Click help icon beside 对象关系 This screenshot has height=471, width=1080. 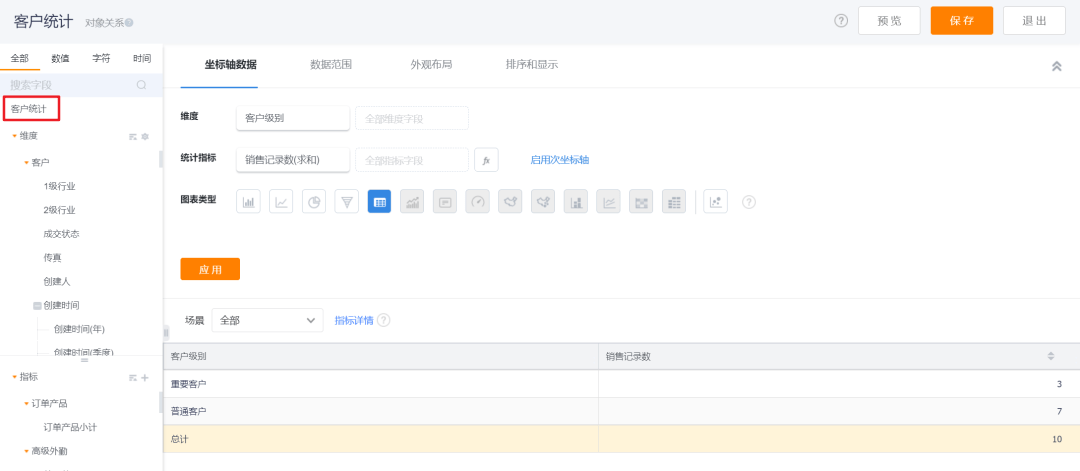click(x=129, y=23)
